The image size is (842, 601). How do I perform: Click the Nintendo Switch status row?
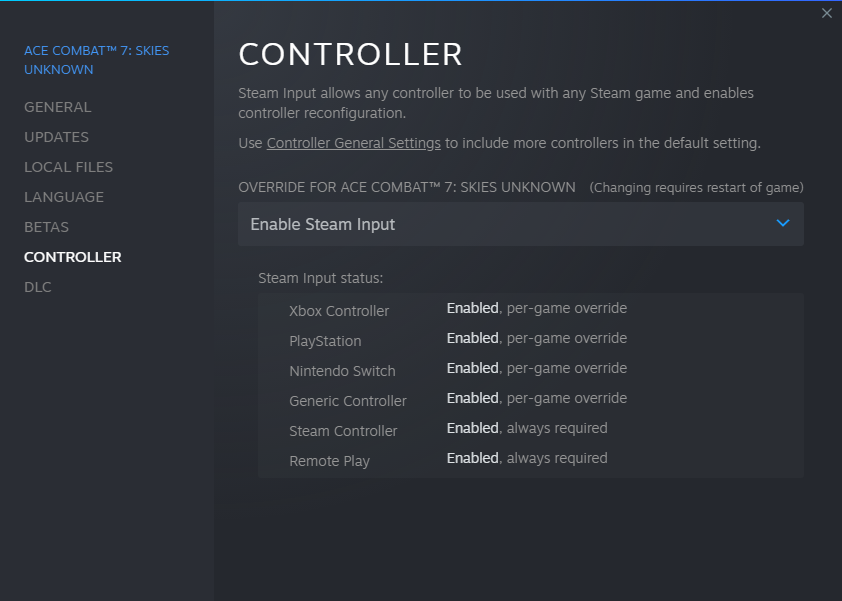point(530,369)
